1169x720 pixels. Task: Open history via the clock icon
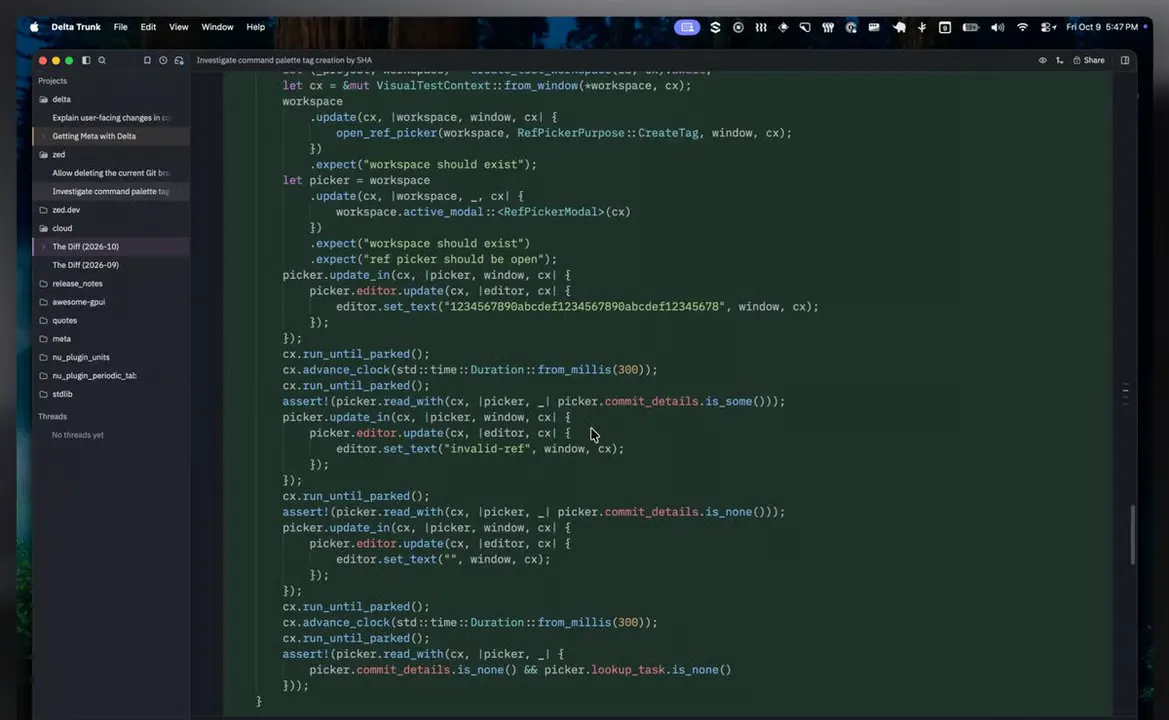(163, 60)
